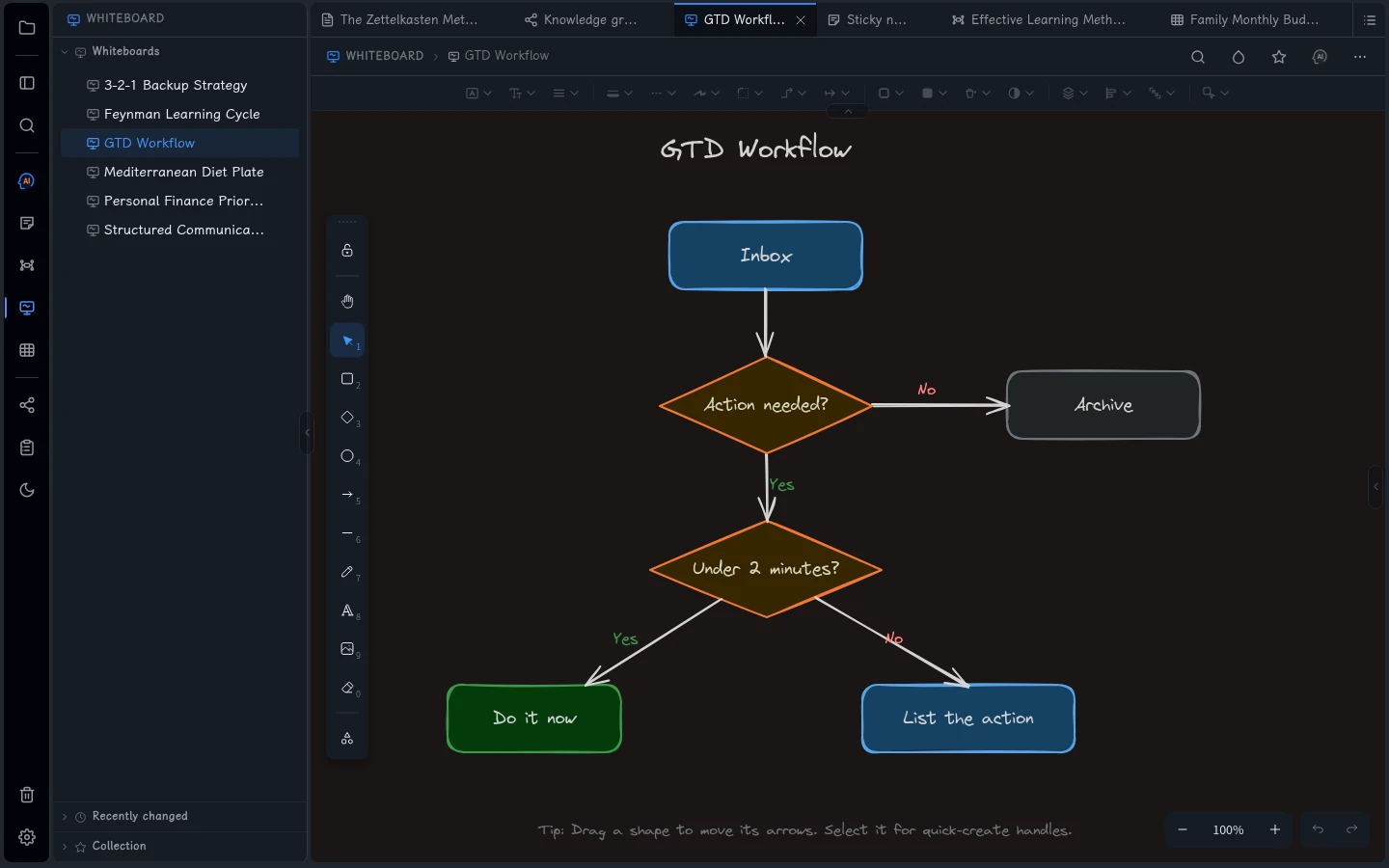
Task: Collapse the left panel with edge handle
Action: [x=307, y=433]
